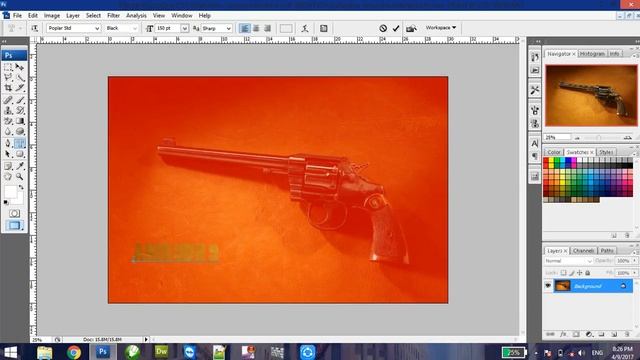Screen dimensions: 640x360
Task: Select the Notes tool
Action: tap(8, 166)
